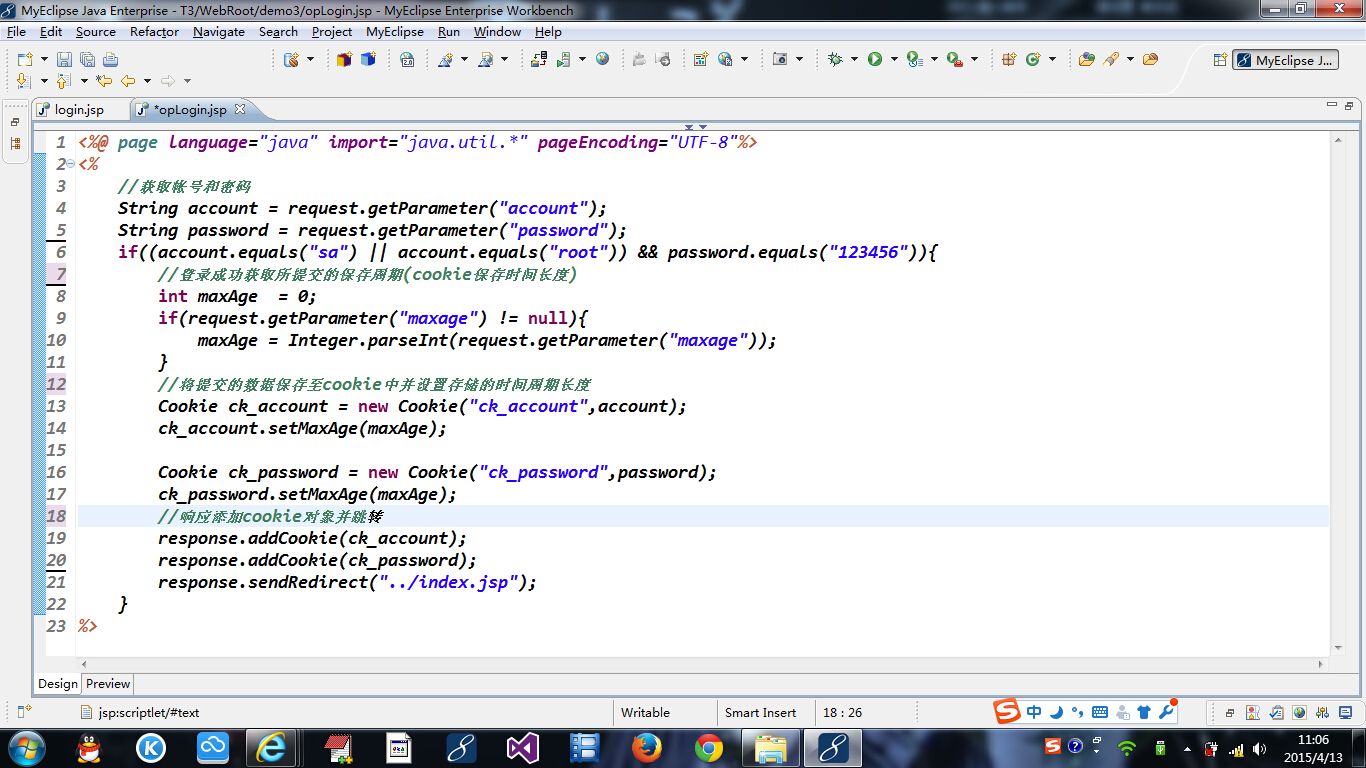The width and height of the screenshot is (1366, 768).
Task: Click line 21 sendRedirect code
Action: coord(347,583)
